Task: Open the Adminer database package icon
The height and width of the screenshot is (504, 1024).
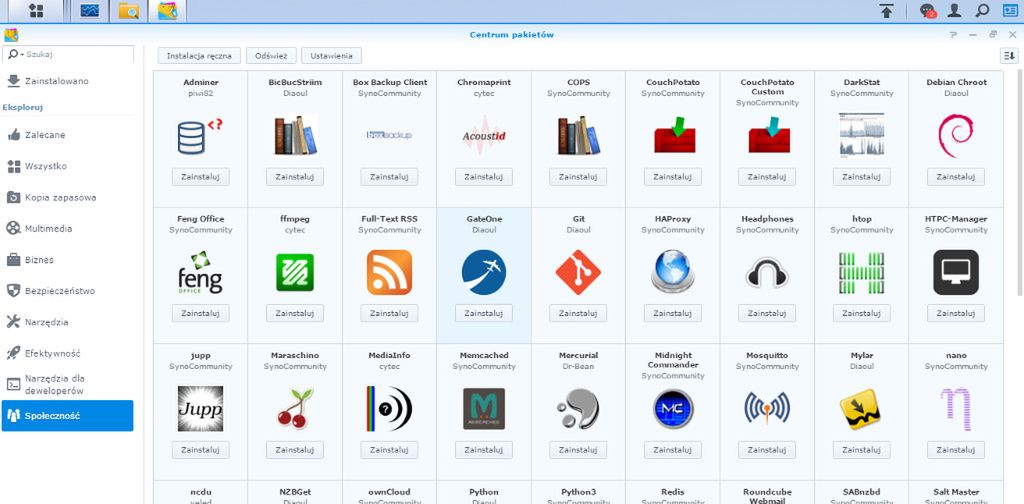Action: tap(200, 135)
